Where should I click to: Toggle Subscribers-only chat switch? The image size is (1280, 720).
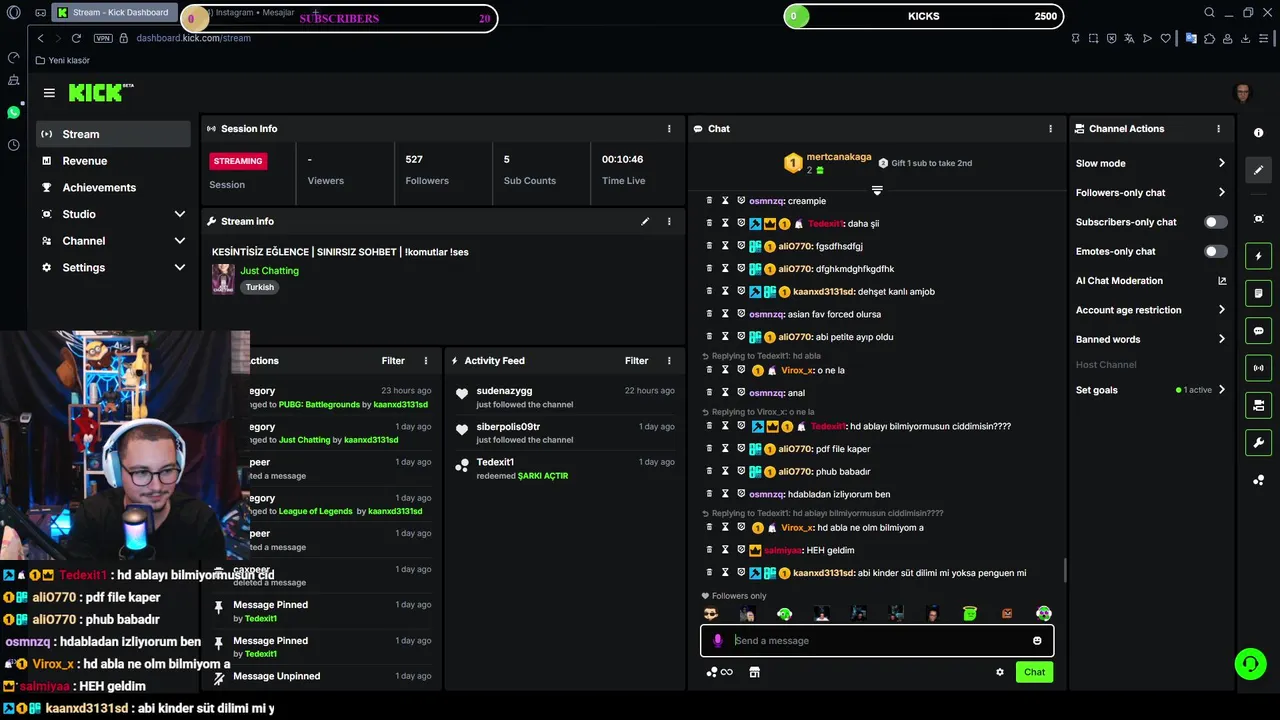[x=1215, y=222]
